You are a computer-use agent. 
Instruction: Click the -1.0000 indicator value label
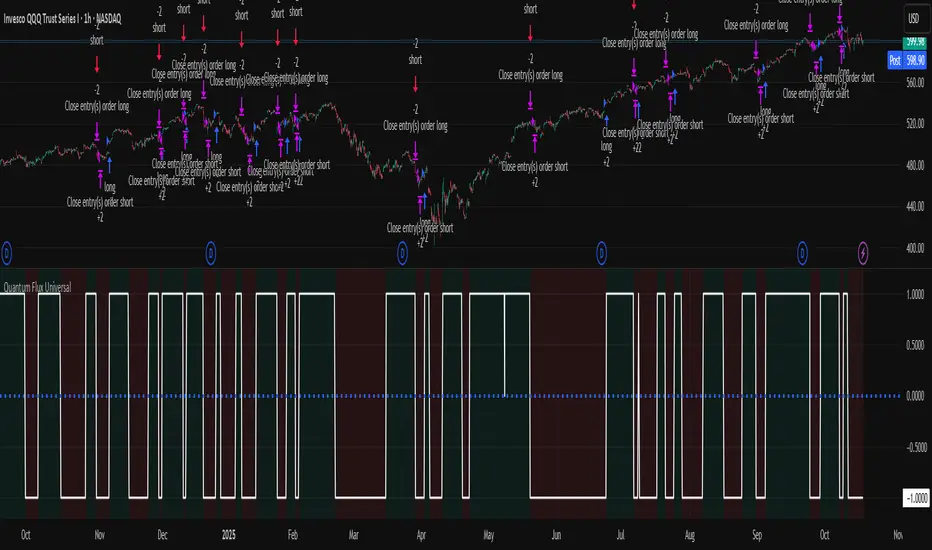[916, 498]
